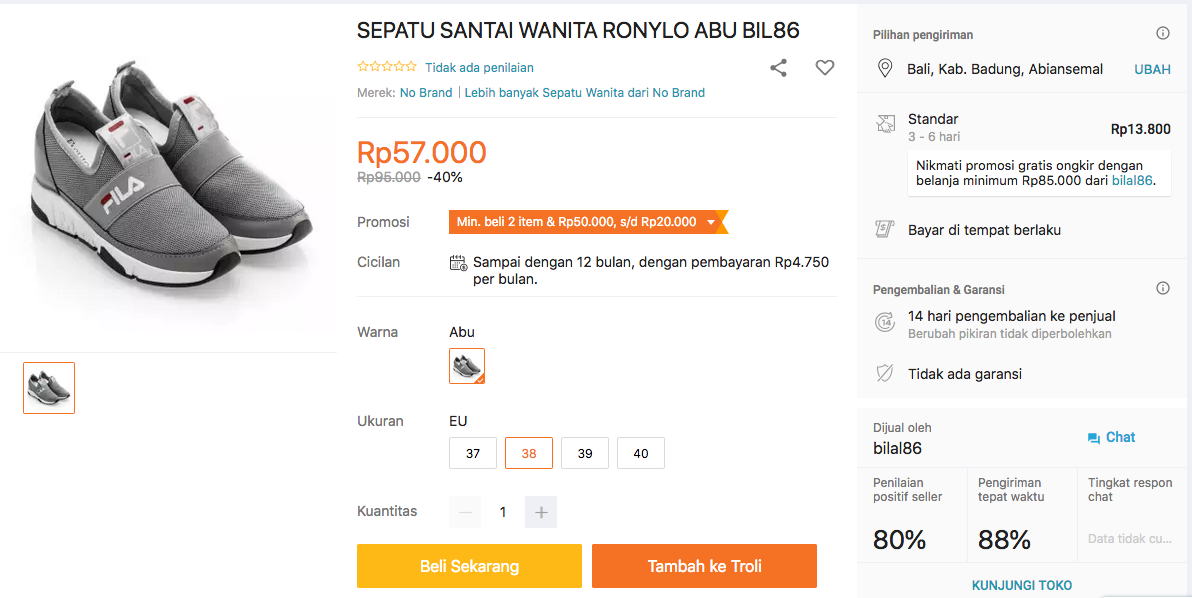Select EU size 39
The width and height of the screenshot is (1192, 598).
point(585,453)
